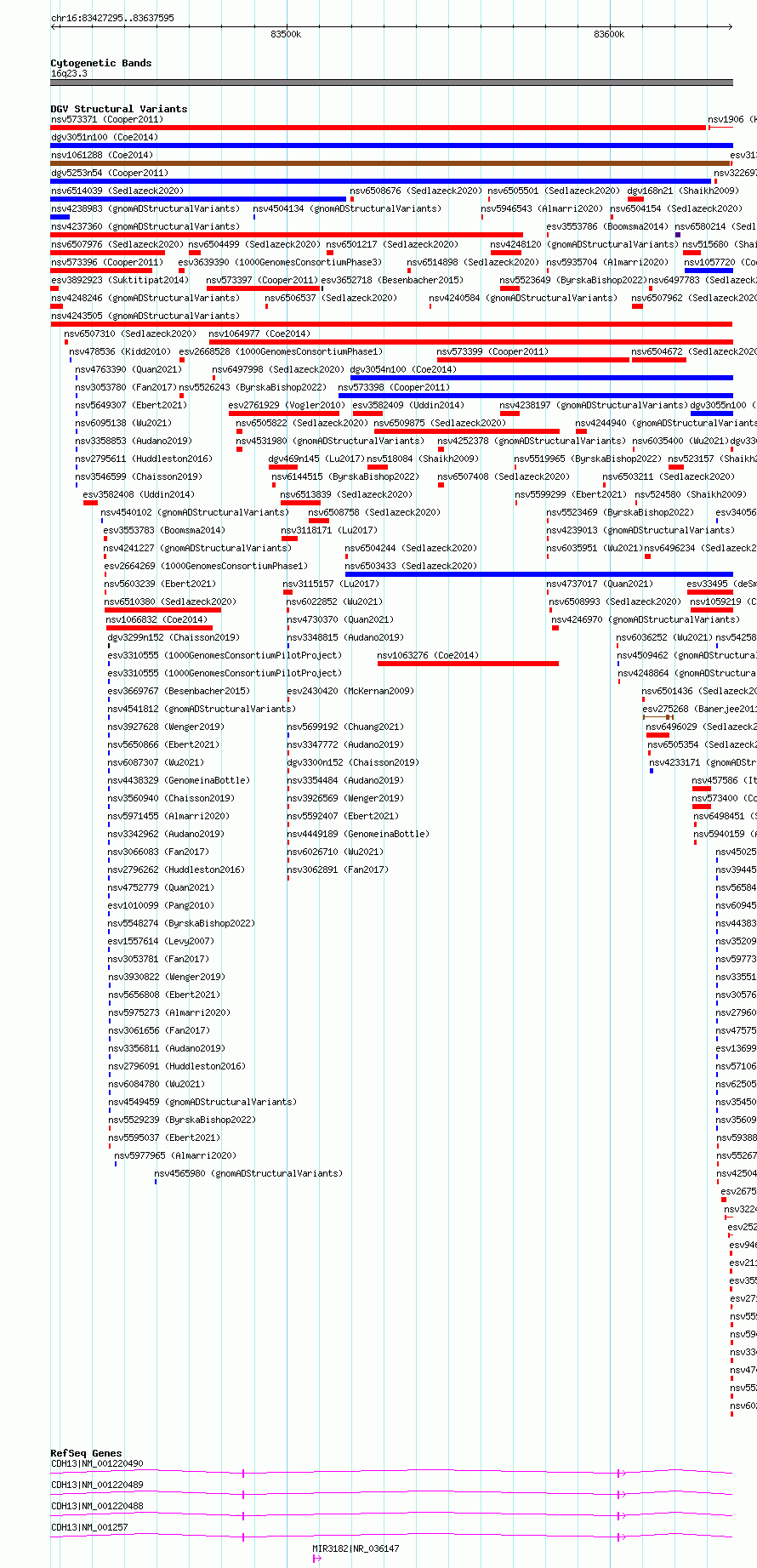This screenshot has height=1568, width=757.
Task: Click the blue bar under dgv3054n100 (Coe2014)
Action: (x=541, y=378)
